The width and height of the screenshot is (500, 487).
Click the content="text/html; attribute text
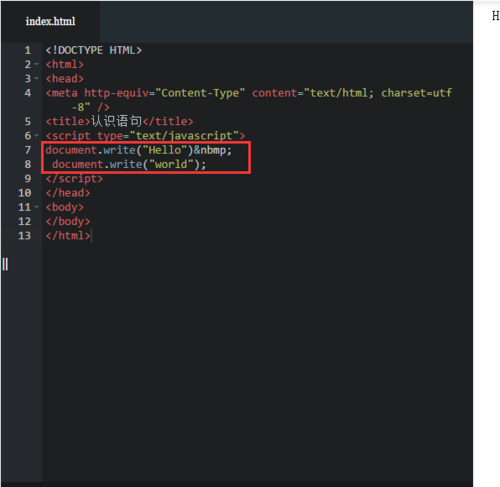pyautogui.click(x=313, y=93)
